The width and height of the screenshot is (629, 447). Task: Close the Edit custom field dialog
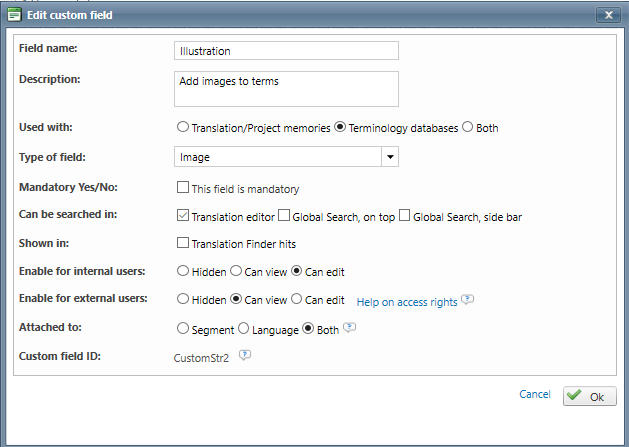pyautogui.click(x=607, y=15)
